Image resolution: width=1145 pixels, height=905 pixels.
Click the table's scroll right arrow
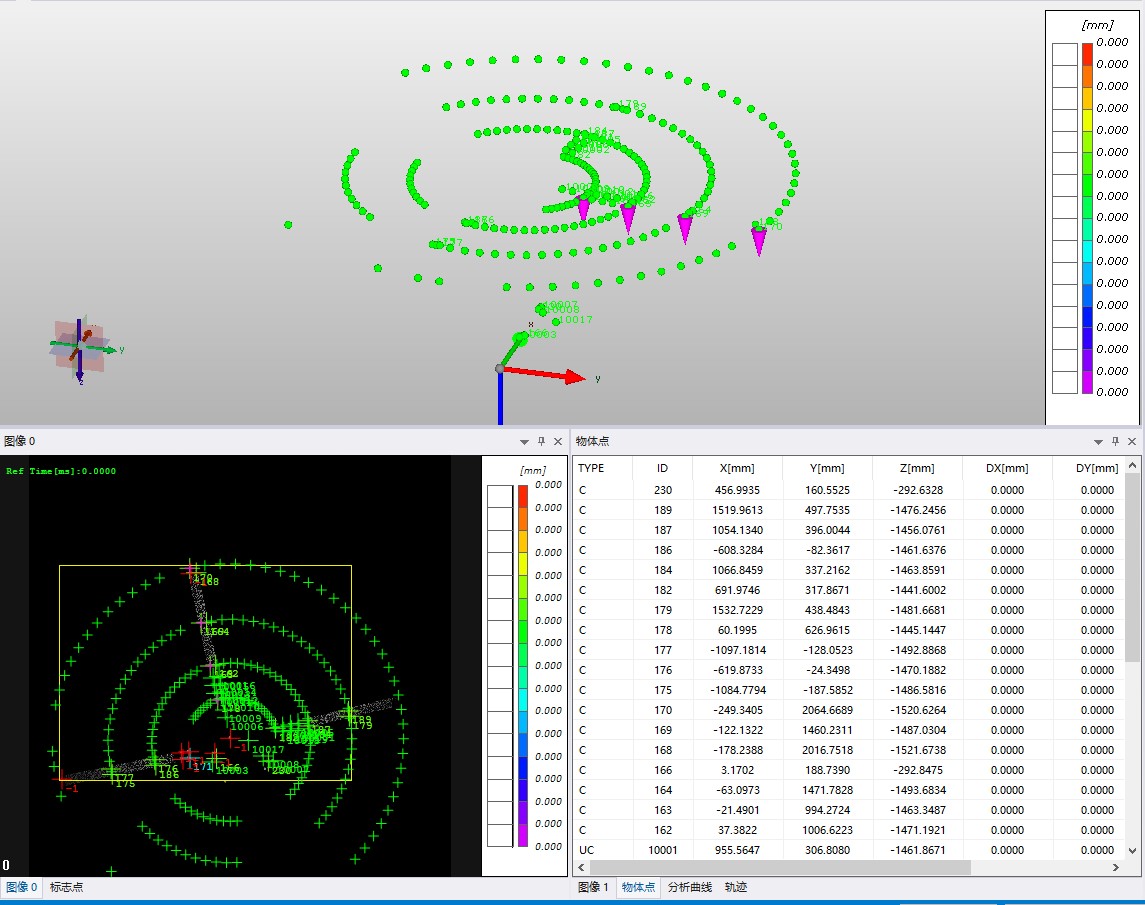[x=1118, y=868]
